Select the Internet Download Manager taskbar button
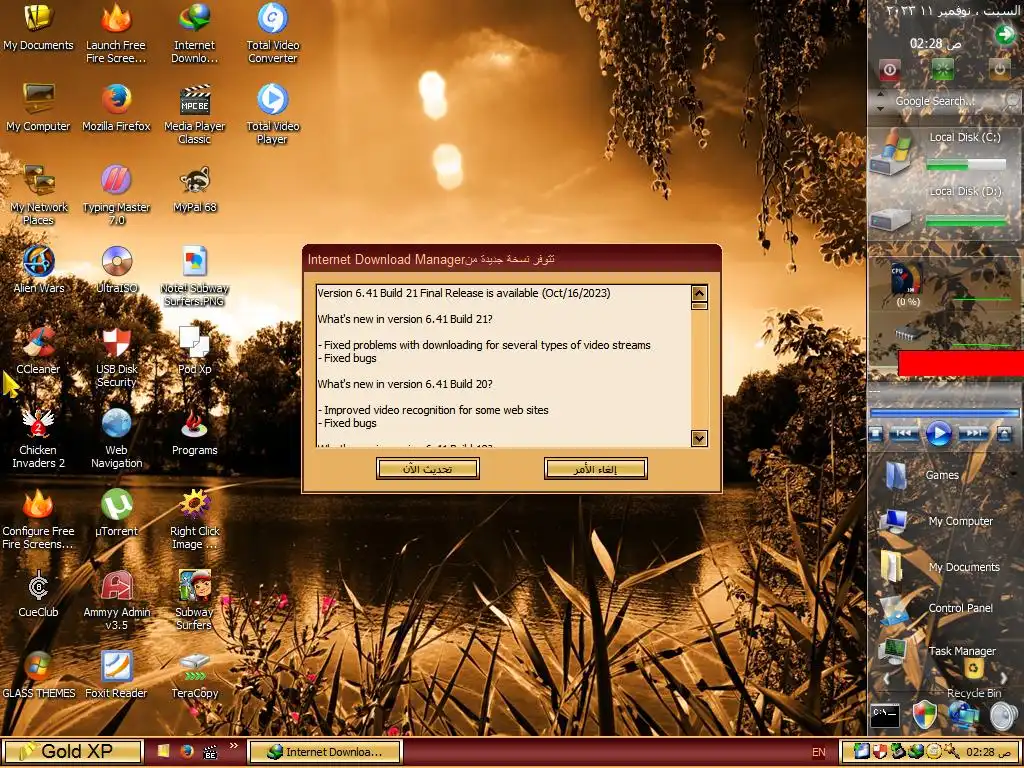The image size is (1024, 768). coord(325,752)
